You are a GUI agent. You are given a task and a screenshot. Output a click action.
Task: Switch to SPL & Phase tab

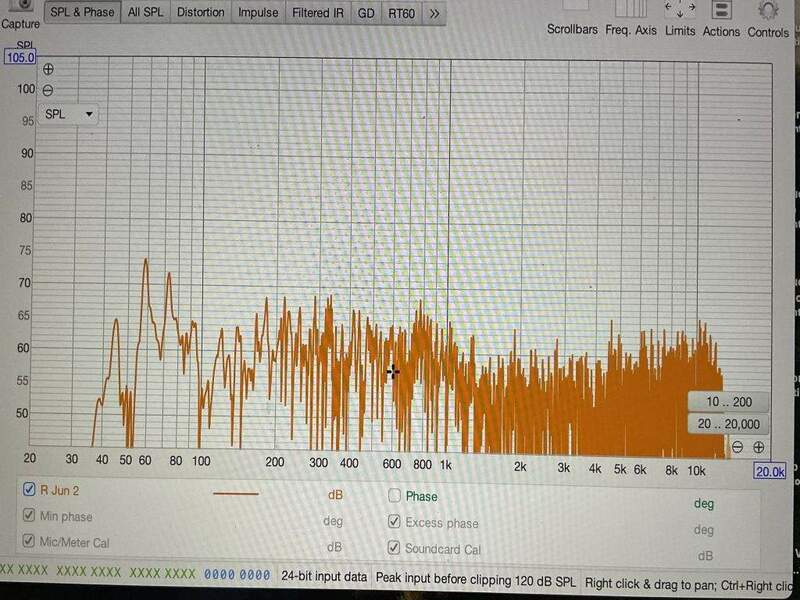pyautogui.click(x=82, y=12)
